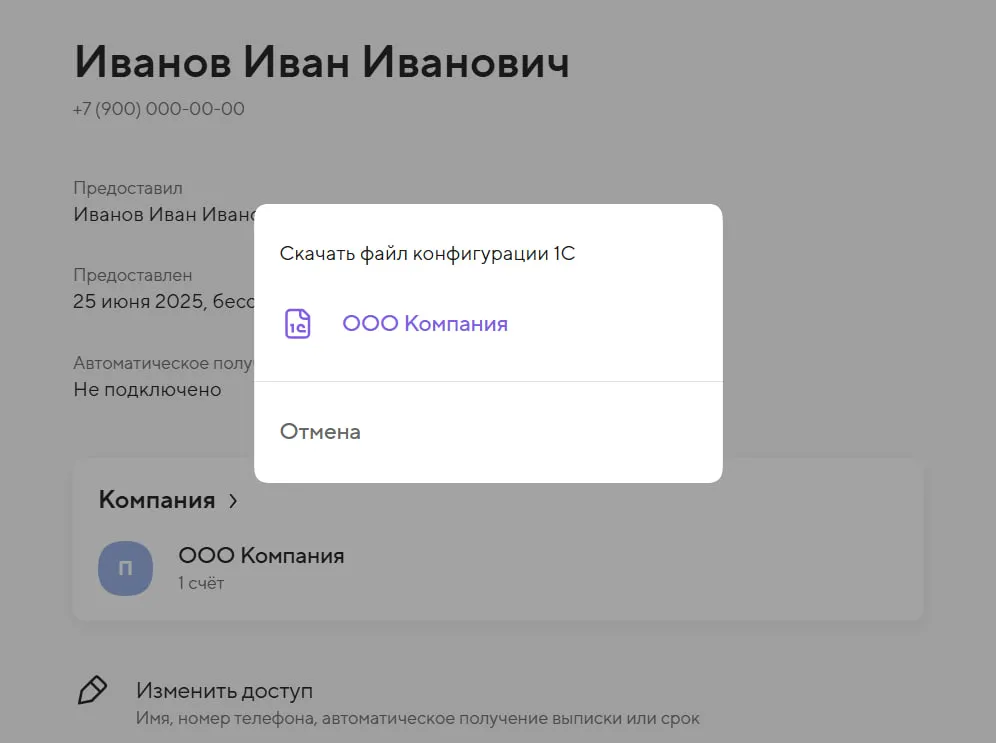996x743 pixels.
Task: Expand the chevron next to Компания
Action: click(233, 501)
